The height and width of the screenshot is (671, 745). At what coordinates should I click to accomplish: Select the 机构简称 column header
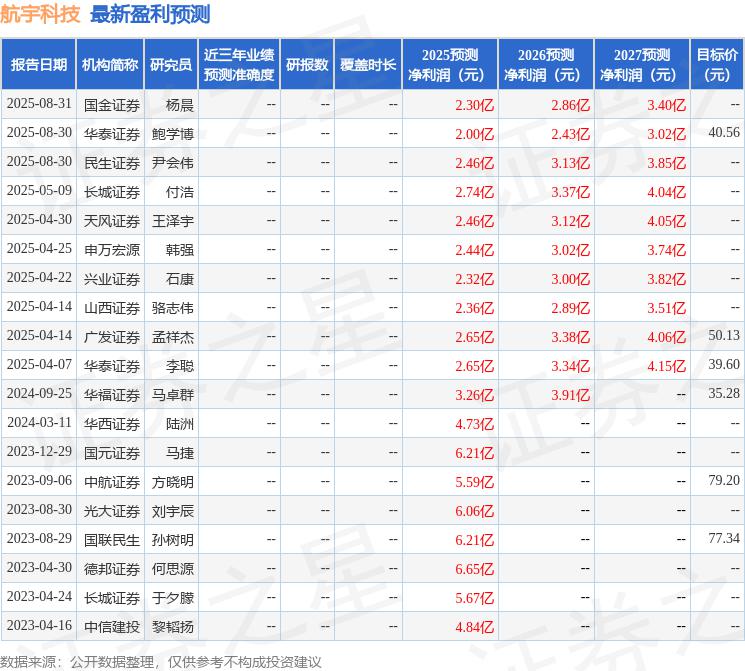(110, 65)
